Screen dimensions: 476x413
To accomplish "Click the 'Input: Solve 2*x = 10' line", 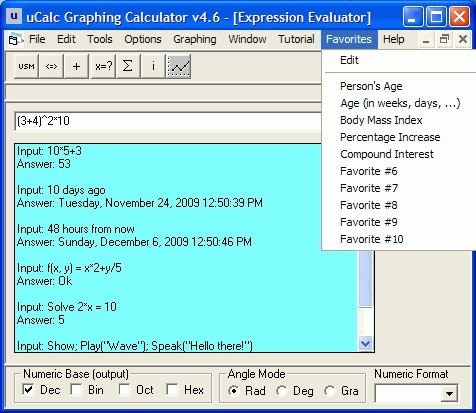I will (67, 307).
